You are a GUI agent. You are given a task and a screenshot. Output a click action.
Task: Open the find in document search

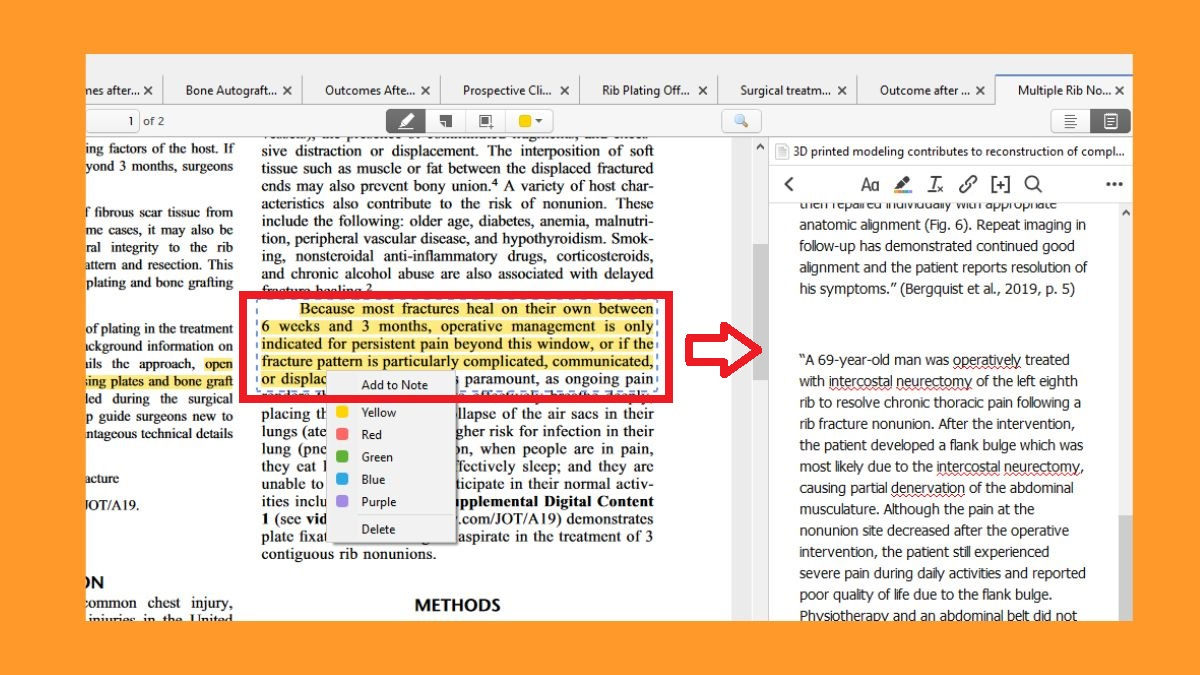point(741,121)
